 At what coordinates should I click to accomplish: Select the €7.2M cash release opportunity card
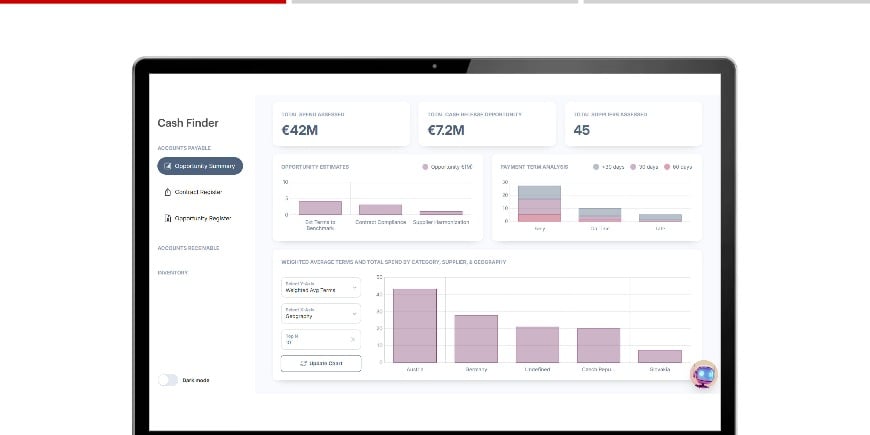[x=487, y=124]
